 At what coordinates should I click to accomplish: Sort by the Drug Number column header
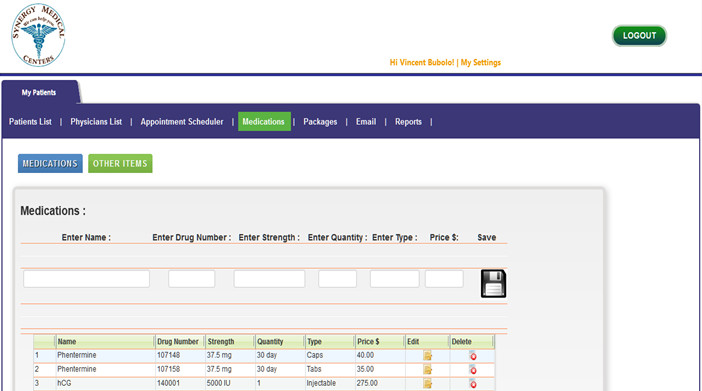coord(180,342)
